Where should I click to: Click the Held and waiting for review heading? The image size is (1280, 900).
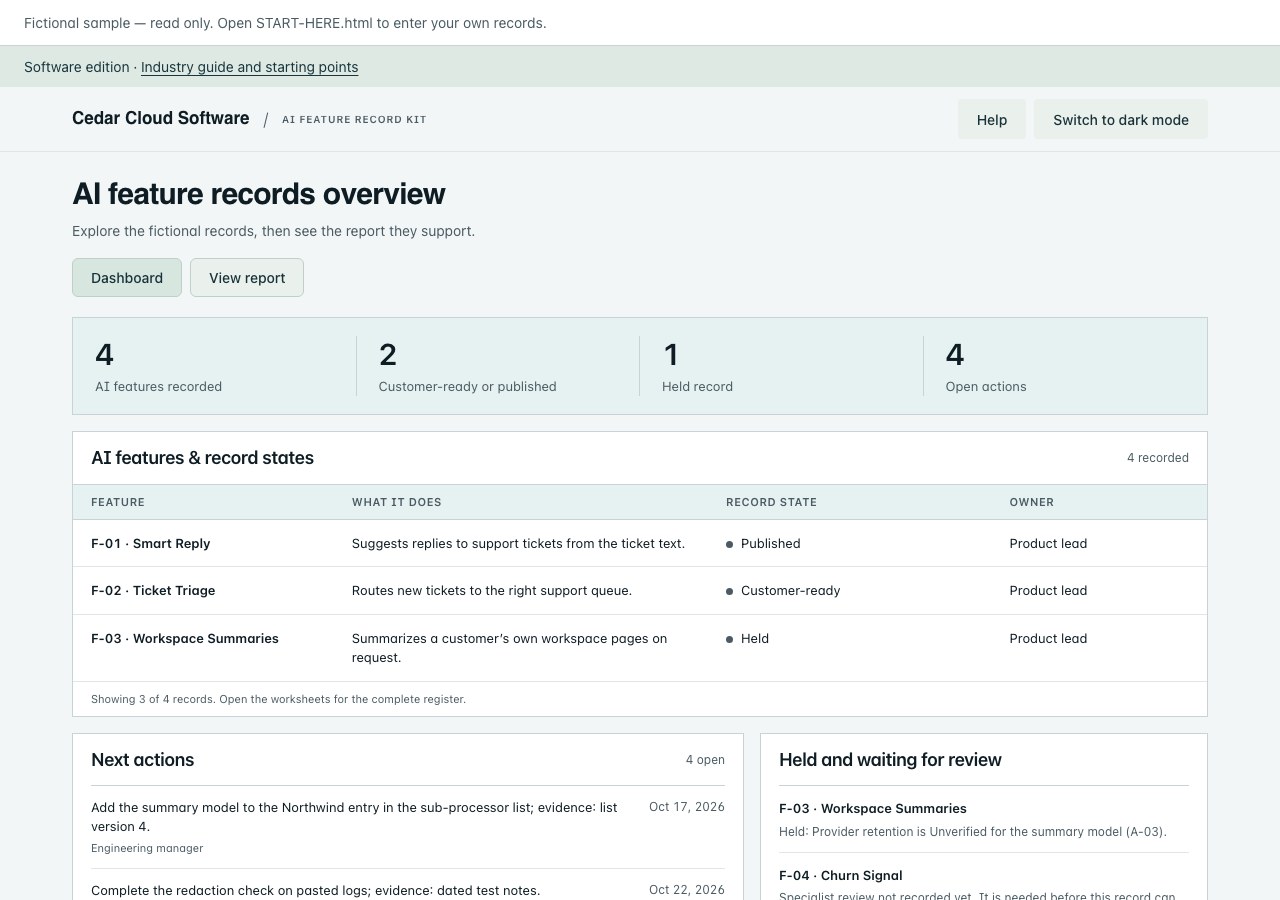[890, 760]
